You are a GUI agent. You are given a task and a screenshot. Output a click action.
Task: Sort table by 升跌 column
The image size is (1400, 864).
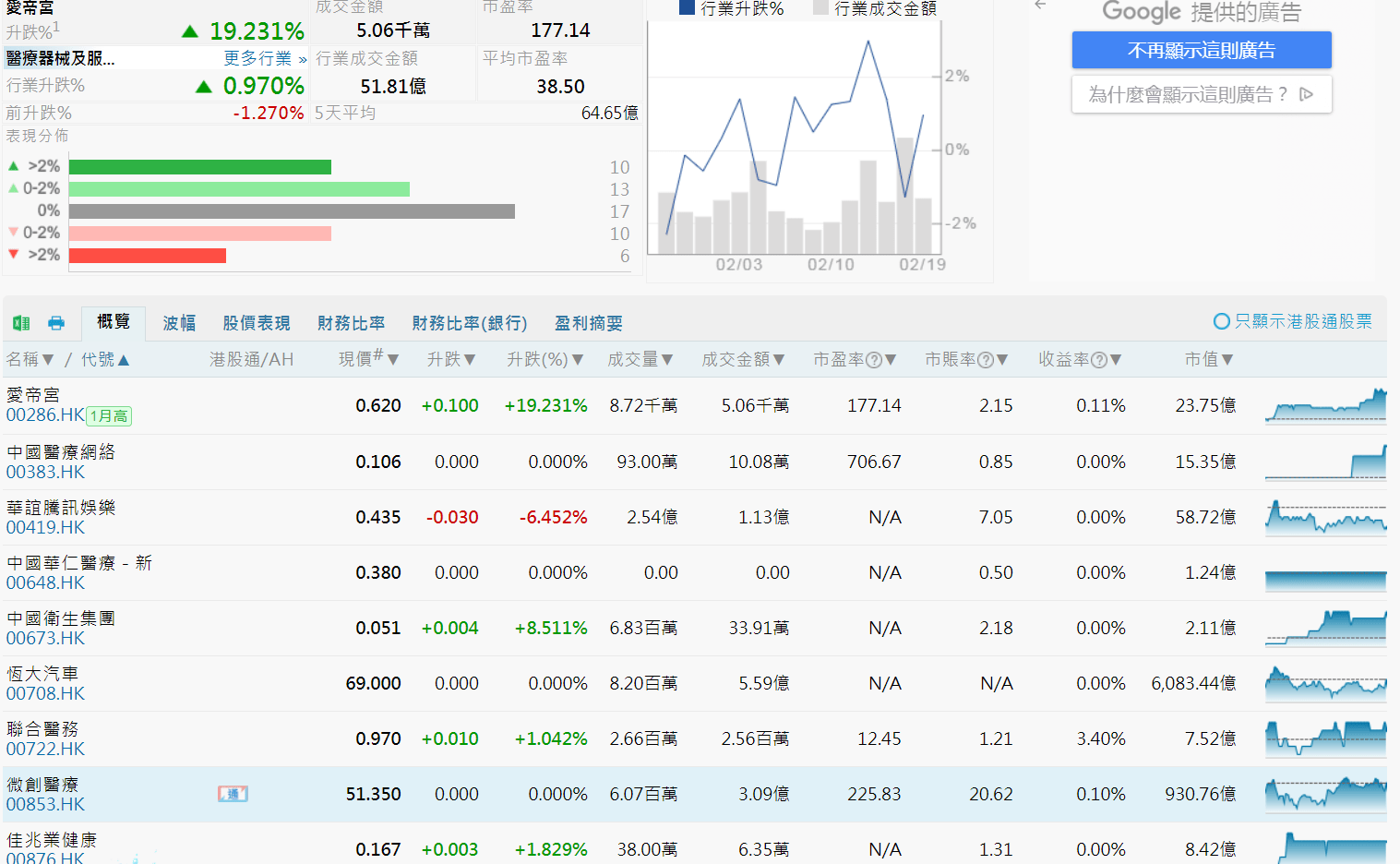tap(451, 359)
